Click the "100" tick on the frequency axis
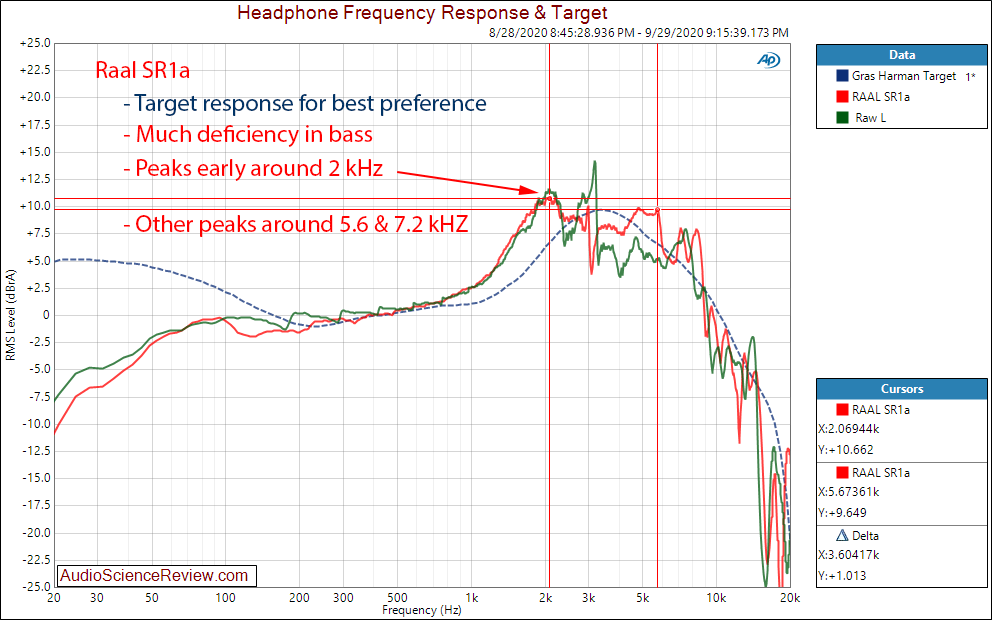The height and width of the screenshot is (620, 992). tap(226, 598)
